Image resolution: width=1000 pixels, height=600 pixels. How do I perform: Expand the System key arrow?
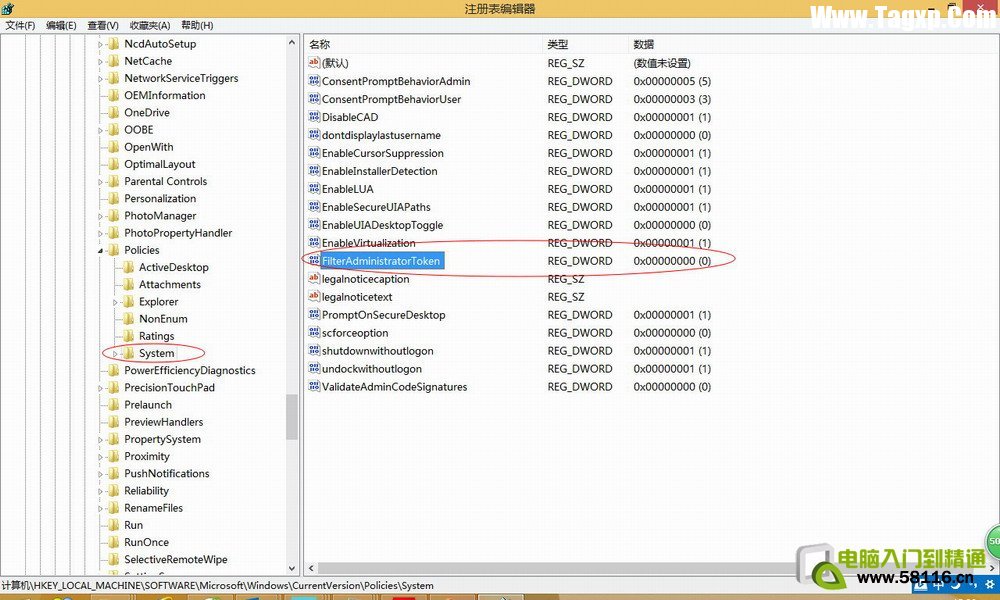click(115, 353)
